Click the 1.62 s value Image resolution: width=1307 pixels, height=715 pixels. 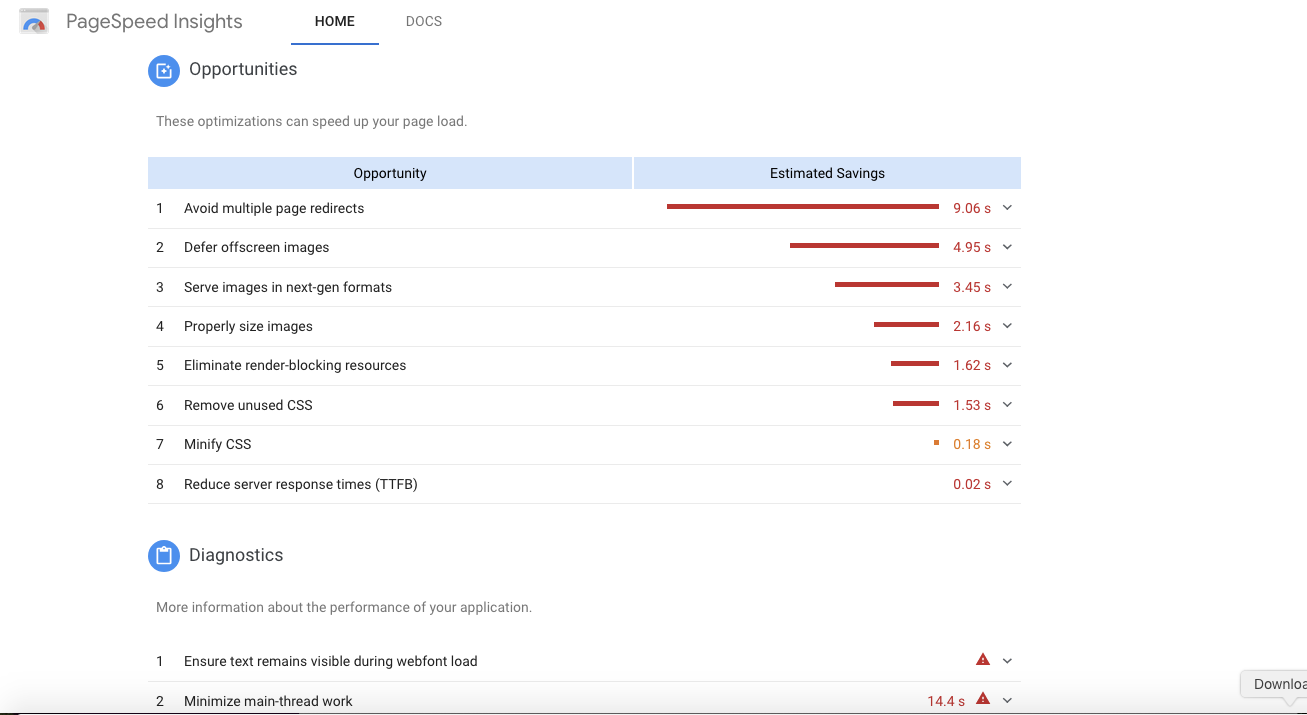(x=972, y=365)
